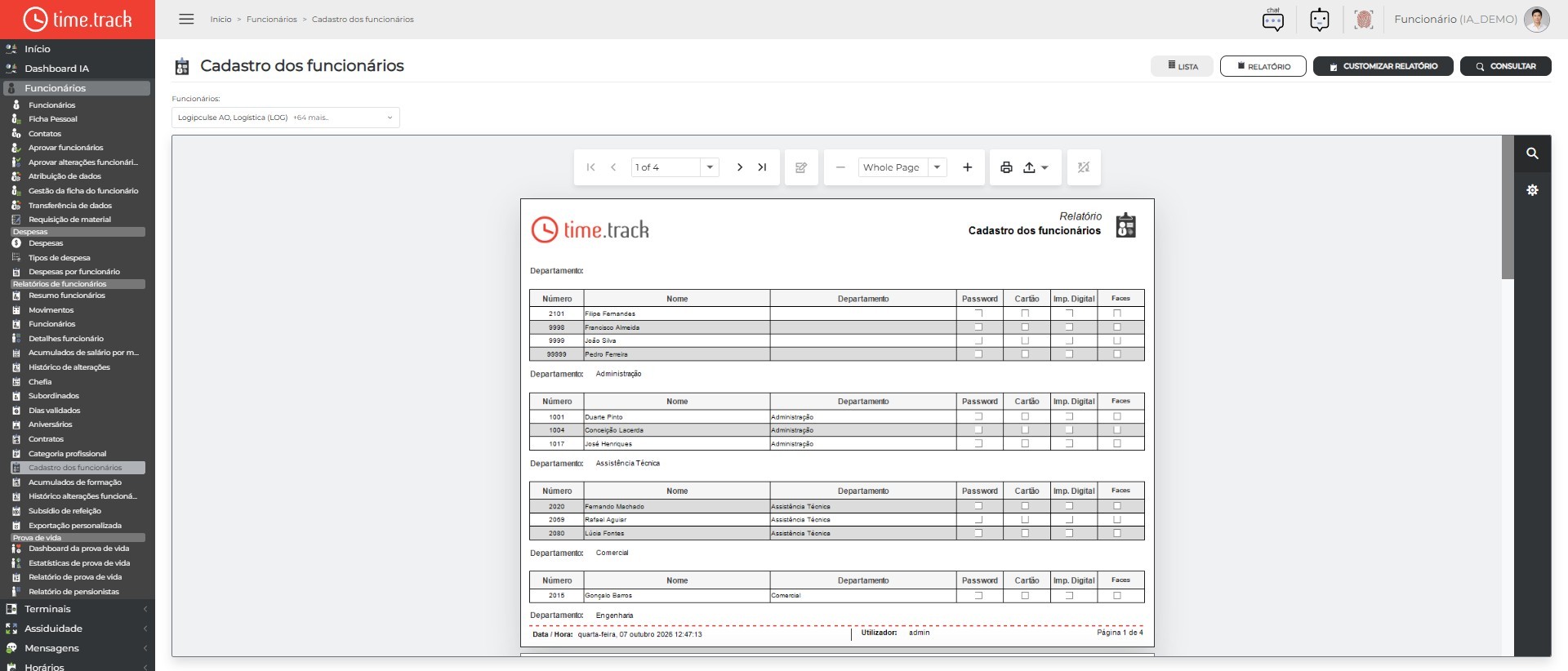Zoom in with the plus icon
This screenshot has height=671, width=1568.
point(967,167)
